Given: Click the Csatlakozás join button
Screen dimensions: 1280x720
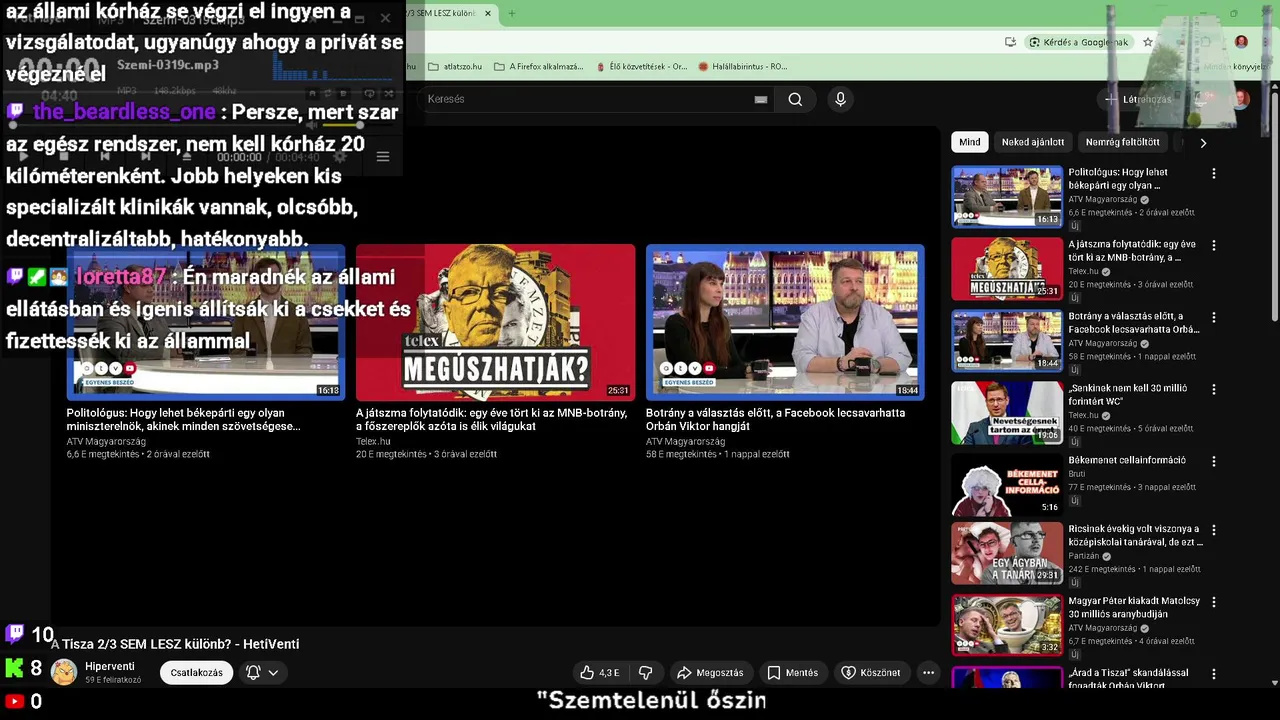Looking at the screenshot, I should click(197, 673).
